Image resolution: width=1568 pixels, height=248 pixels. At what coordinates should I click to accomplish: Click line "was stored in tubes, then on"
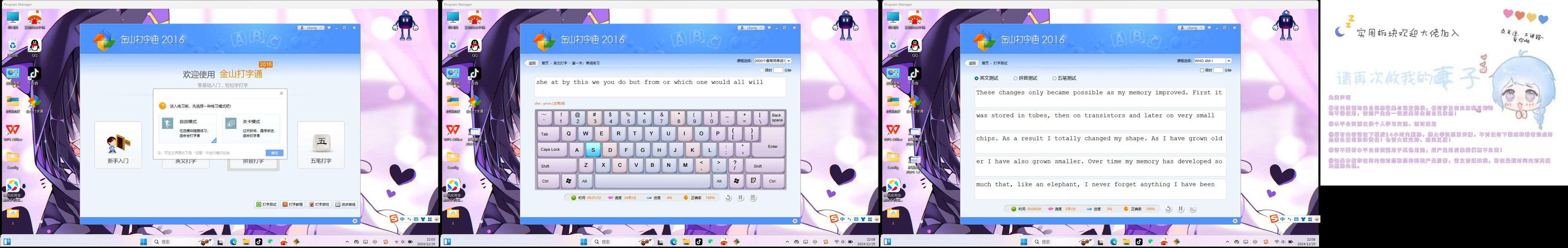coord(1100,119)
